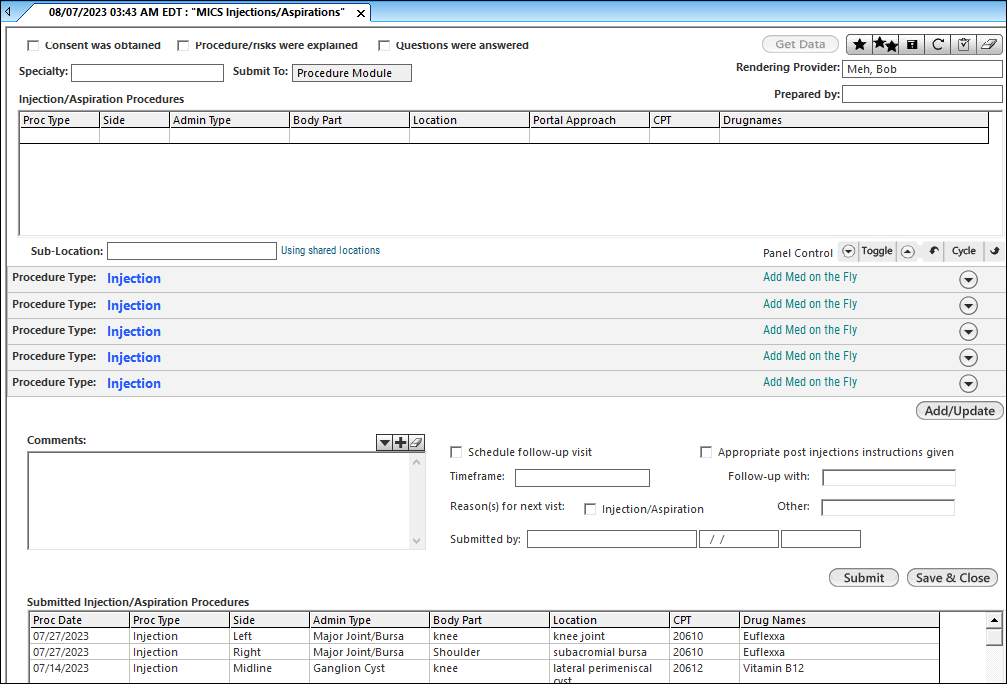The height and width of the screenshot is (684, 1007).
Task: Check the Injection/Aspiration reason box
Action: [x=590, y=509]
